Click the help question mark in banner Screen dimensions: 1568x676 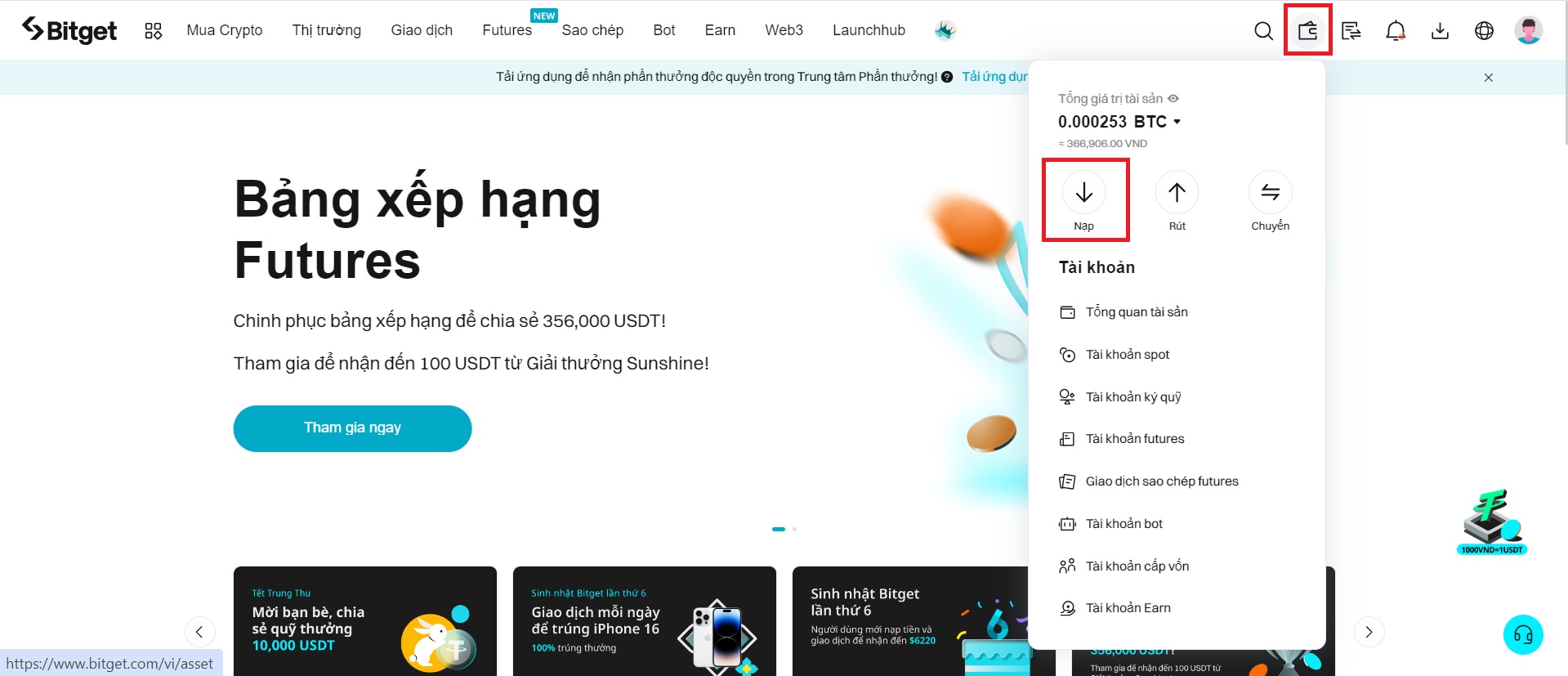947,77
